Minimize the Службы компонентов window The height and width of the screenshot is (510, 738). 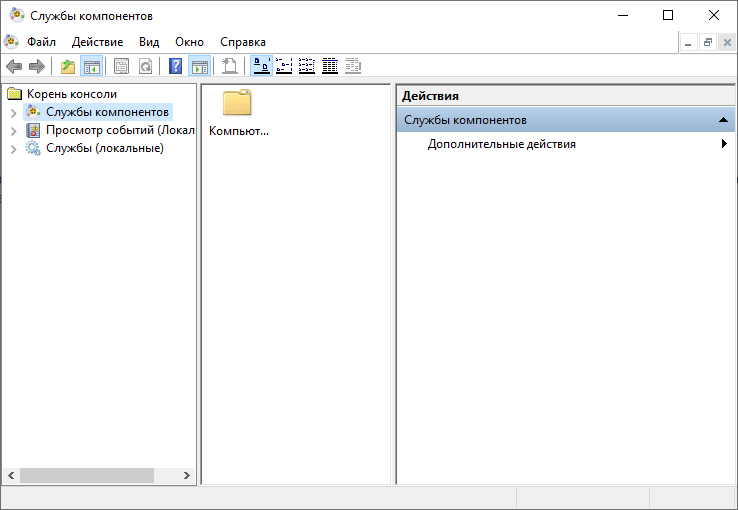[x=623, y=16]
